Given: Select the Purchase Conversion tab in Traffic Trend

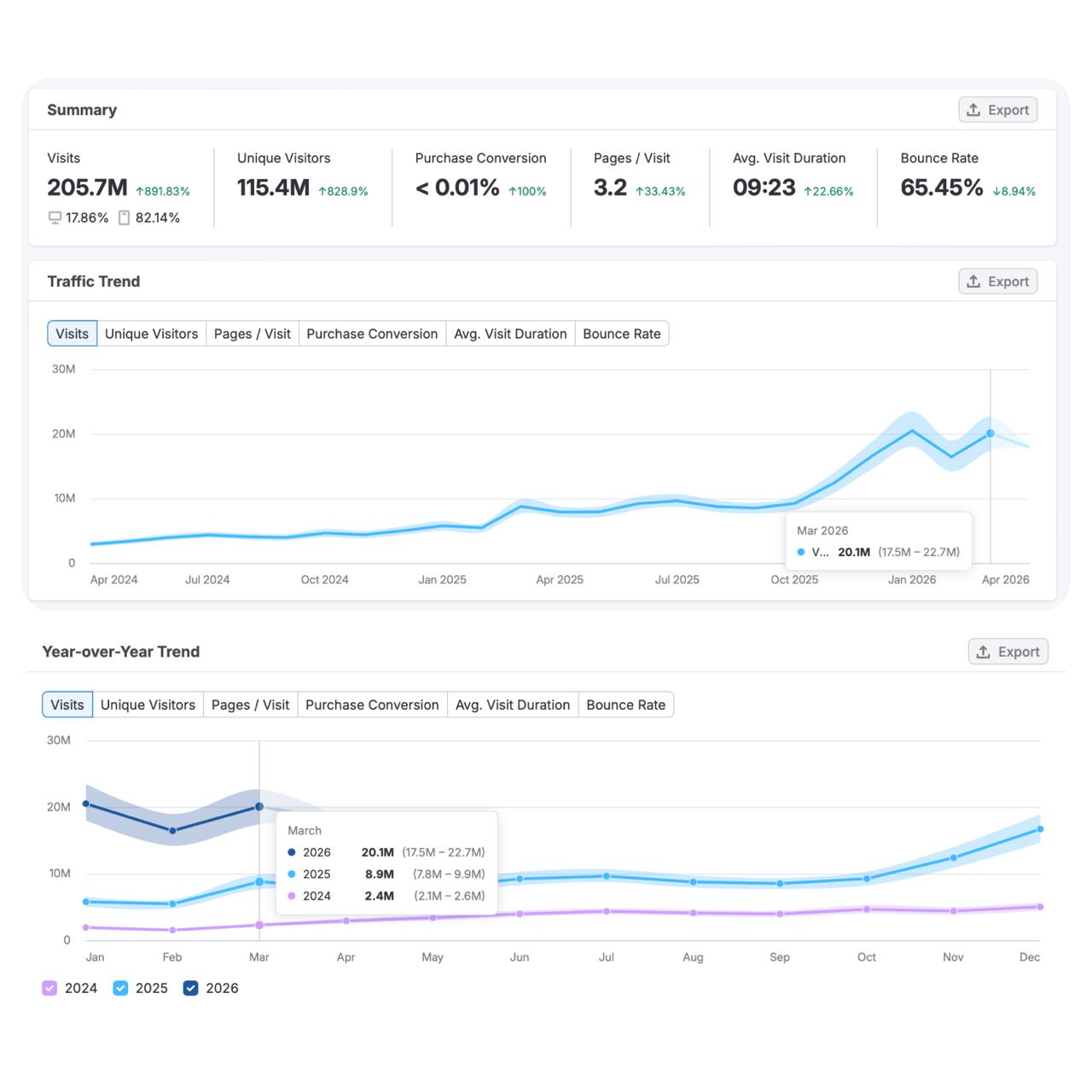Looking at the screenshot, I should pyautogui.click(x=372, y=334).
